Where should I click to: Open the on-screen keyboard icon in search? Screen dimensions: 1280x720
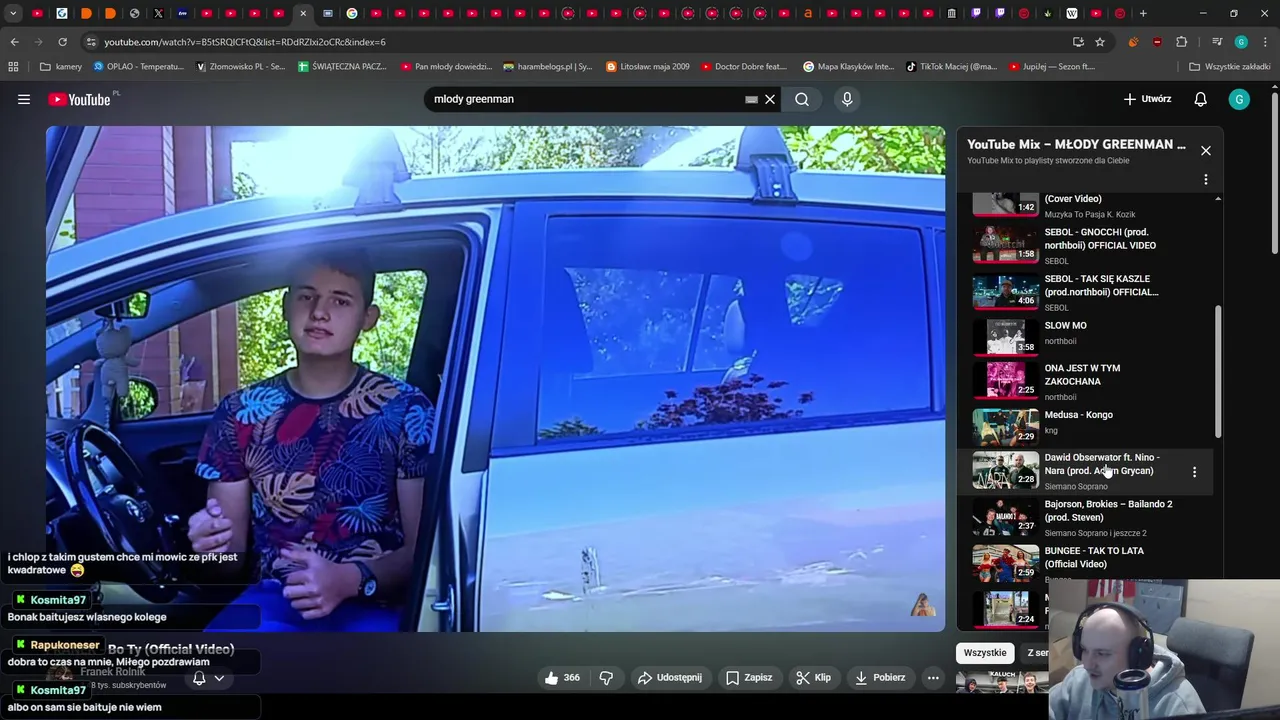751,99
